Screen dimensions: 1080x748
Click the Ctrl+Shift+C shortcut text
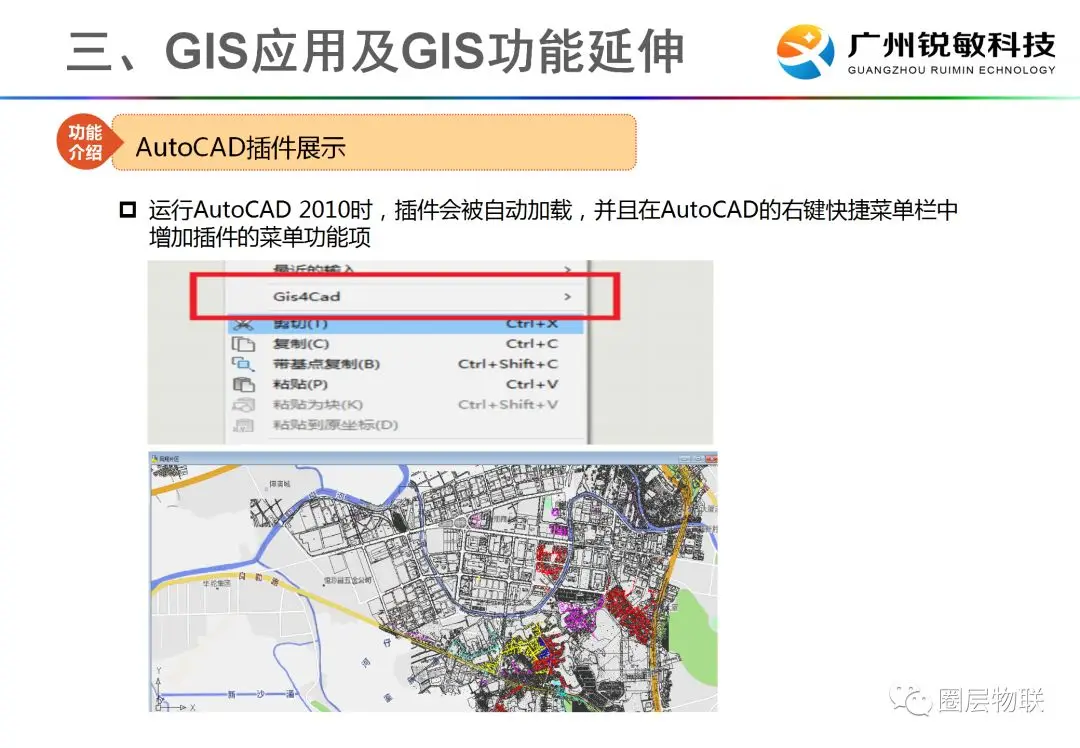(508, 364)
